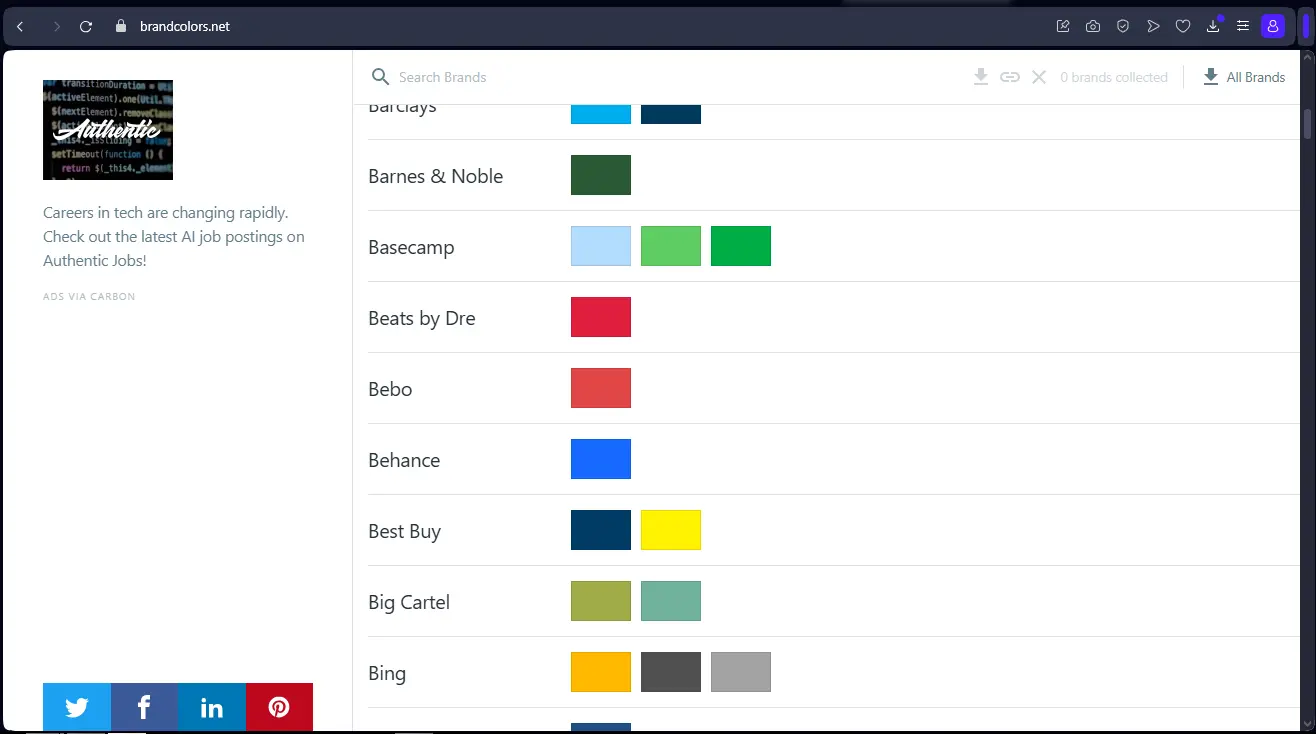
Task: Select Best Buy navy swatch
Action: click(x=601, y=530)
